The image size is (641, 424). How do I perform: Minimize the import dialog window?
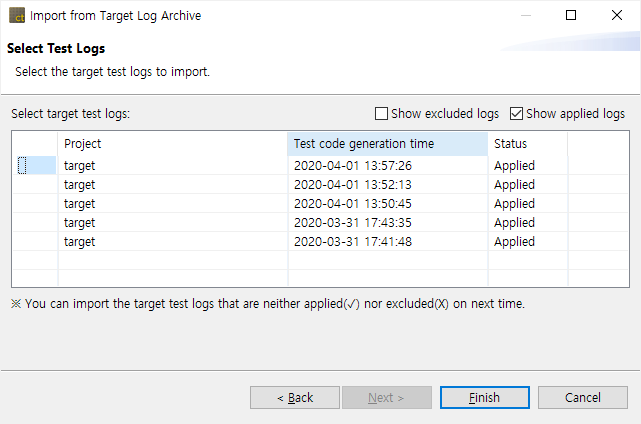[525, 16]
